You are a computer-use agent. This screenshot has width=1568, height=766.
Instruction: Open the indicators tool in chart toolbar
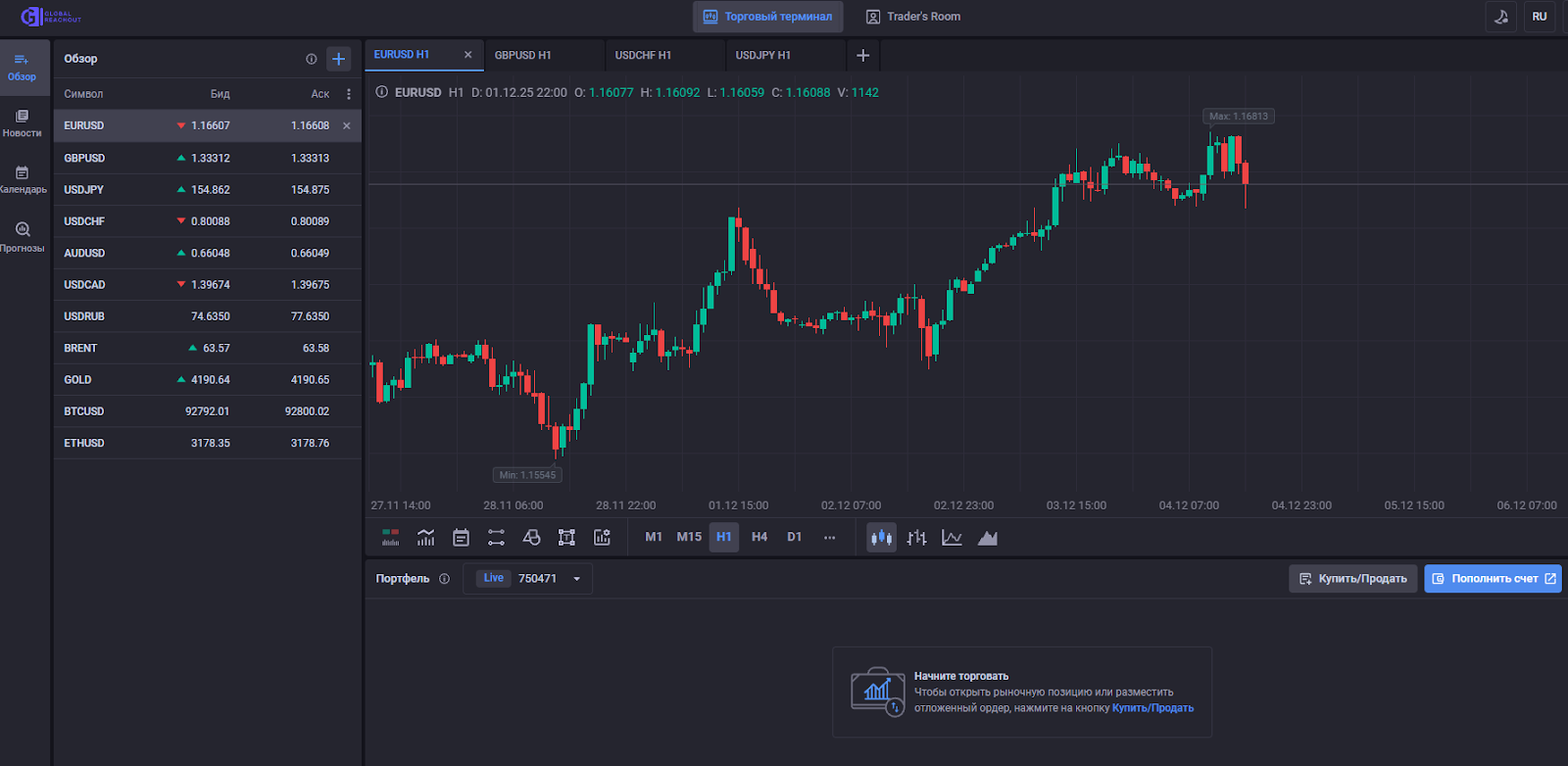pyautogui.click(x=425, y=538)
